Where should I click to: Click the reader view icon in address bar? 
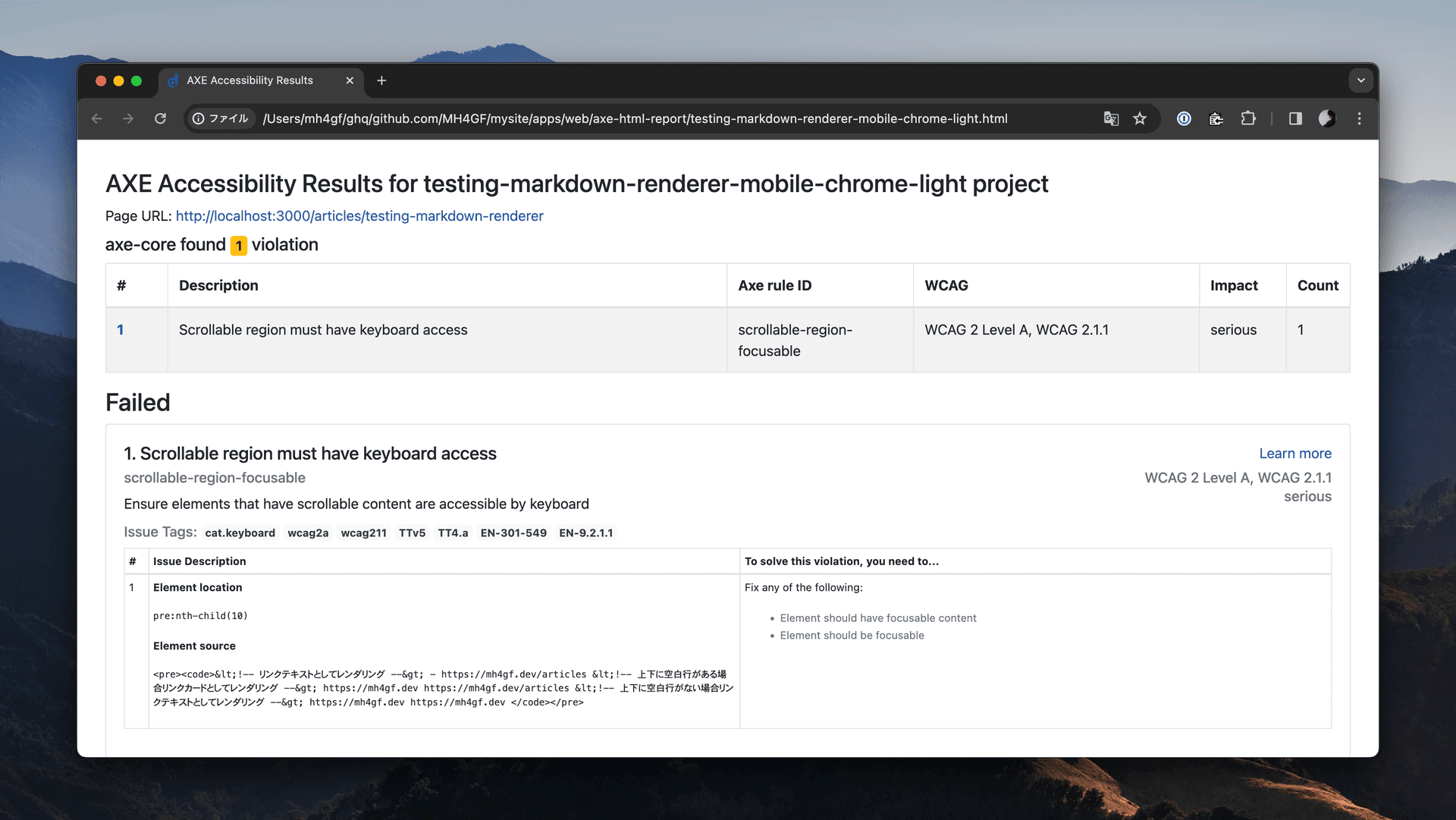coord(1295,118)
